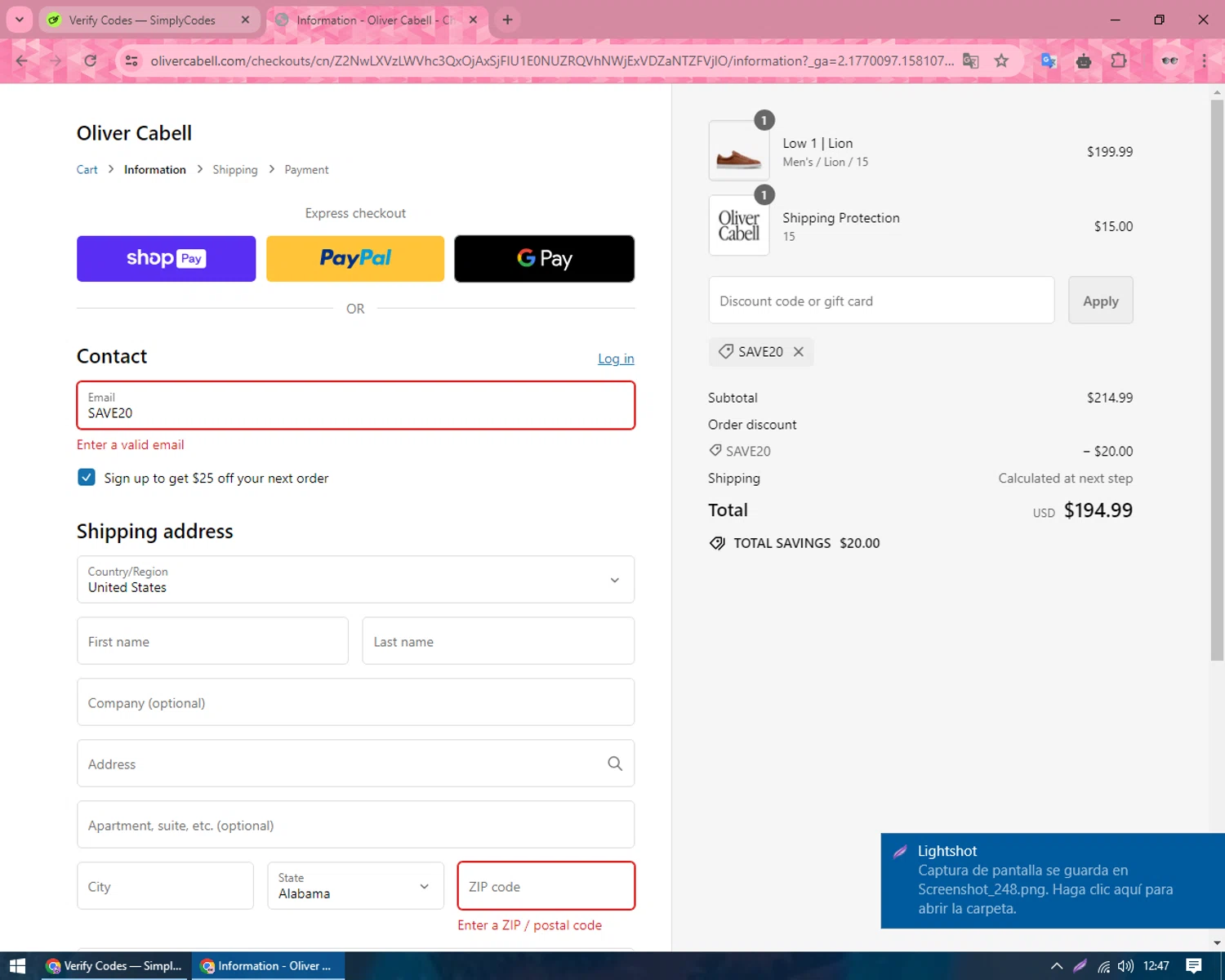Click the Shipping Protection Oliver Cabell thumbnail
This screenshot has height=980, width=1225.
738,225
